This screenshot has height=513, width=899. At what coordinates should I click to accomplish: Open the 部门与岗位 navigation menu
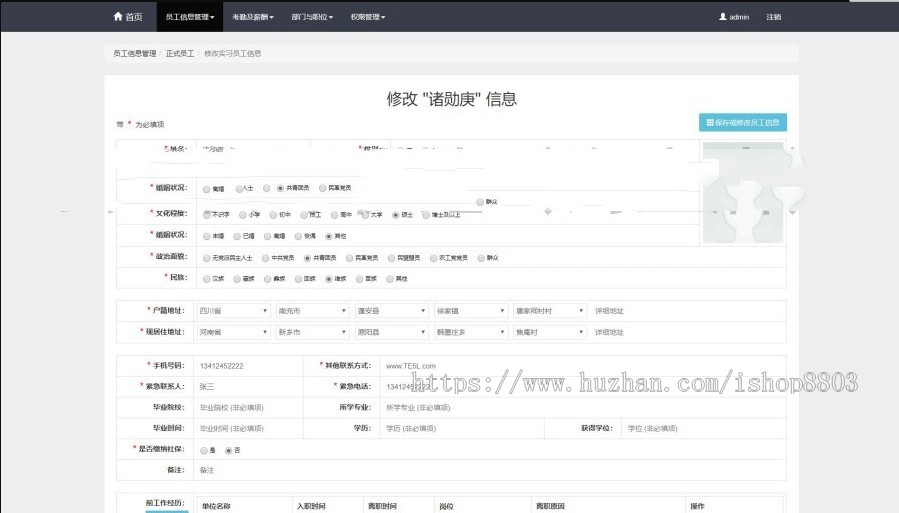pos(312,17)
